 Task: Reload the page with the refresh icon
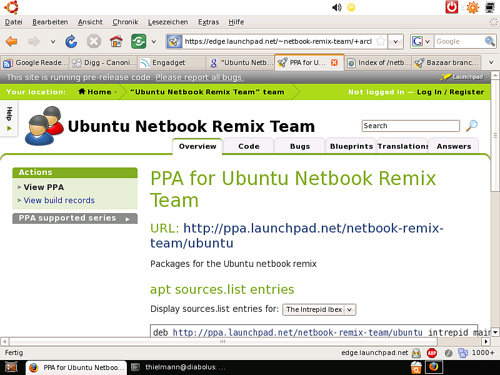(x=71, y=42)
